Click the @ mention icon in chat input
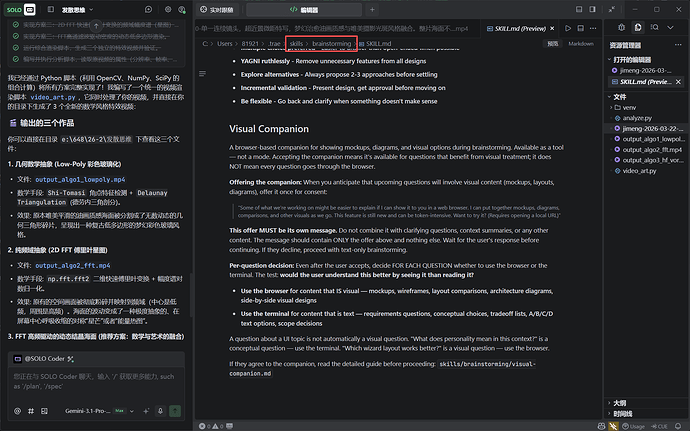The height and width of the screenshot is (431, 690). click(17, 411)
